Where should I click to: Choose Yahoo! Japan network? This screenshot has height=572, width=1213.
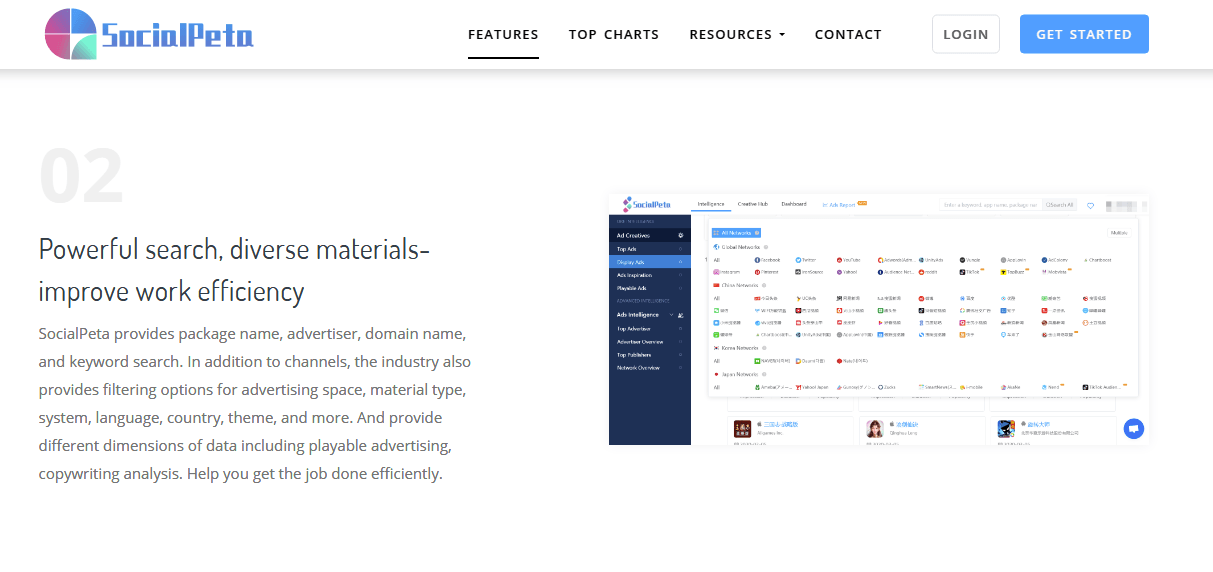[x=812, y=387]
